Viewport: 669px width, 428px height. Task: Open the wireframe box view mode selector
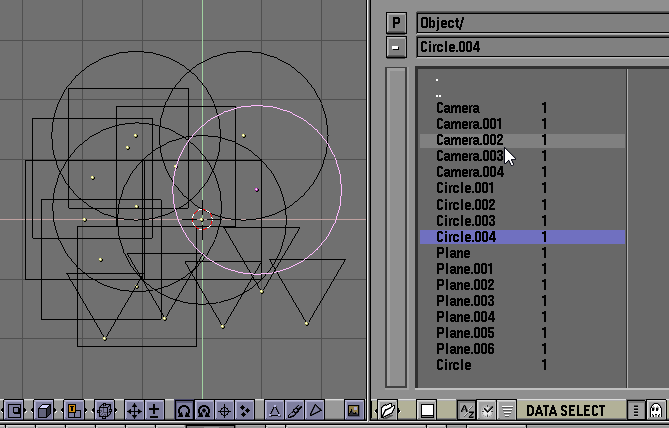pos(105,411)
